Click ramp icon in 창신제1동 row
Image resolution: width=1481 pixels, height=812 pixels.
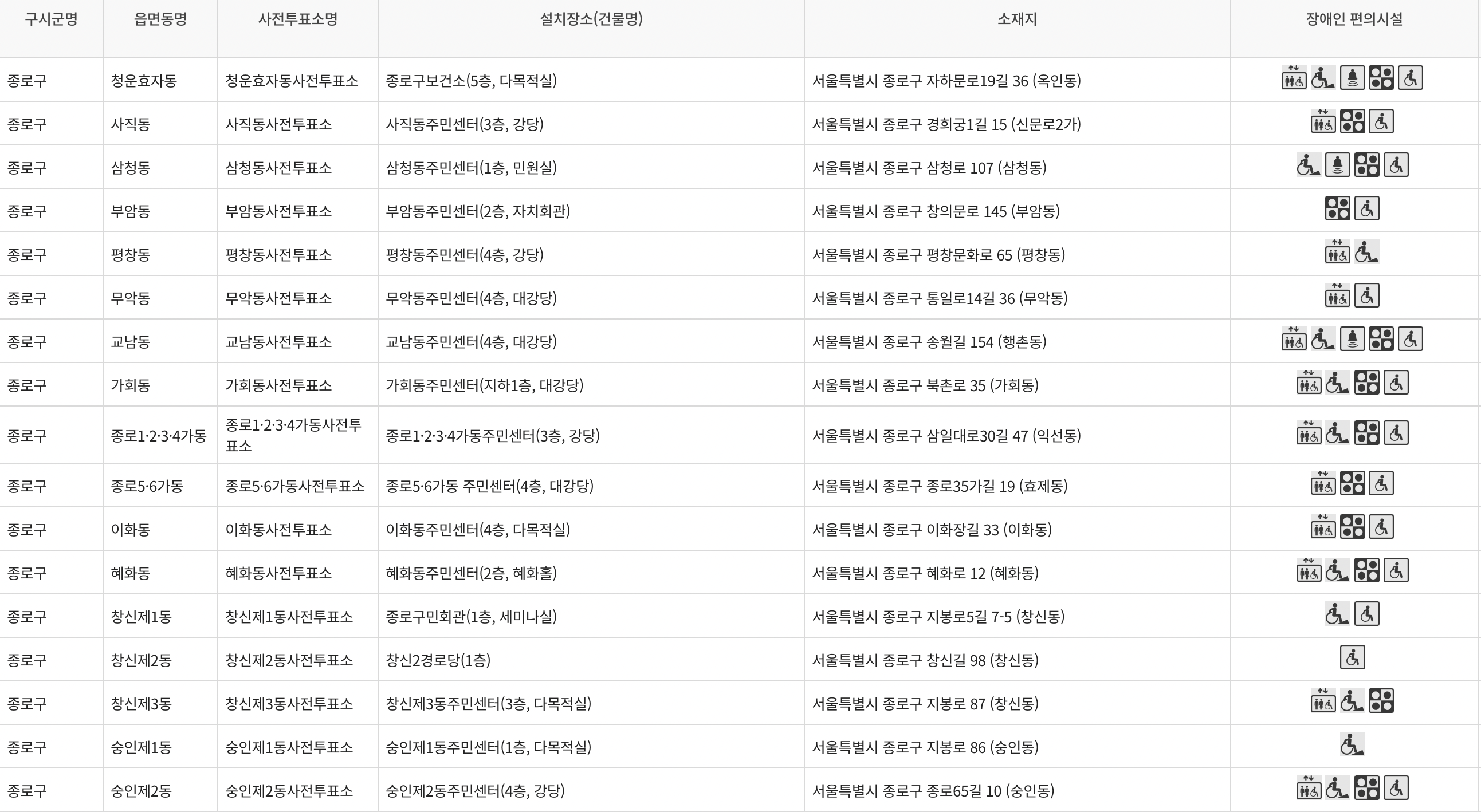[1337, 614]
